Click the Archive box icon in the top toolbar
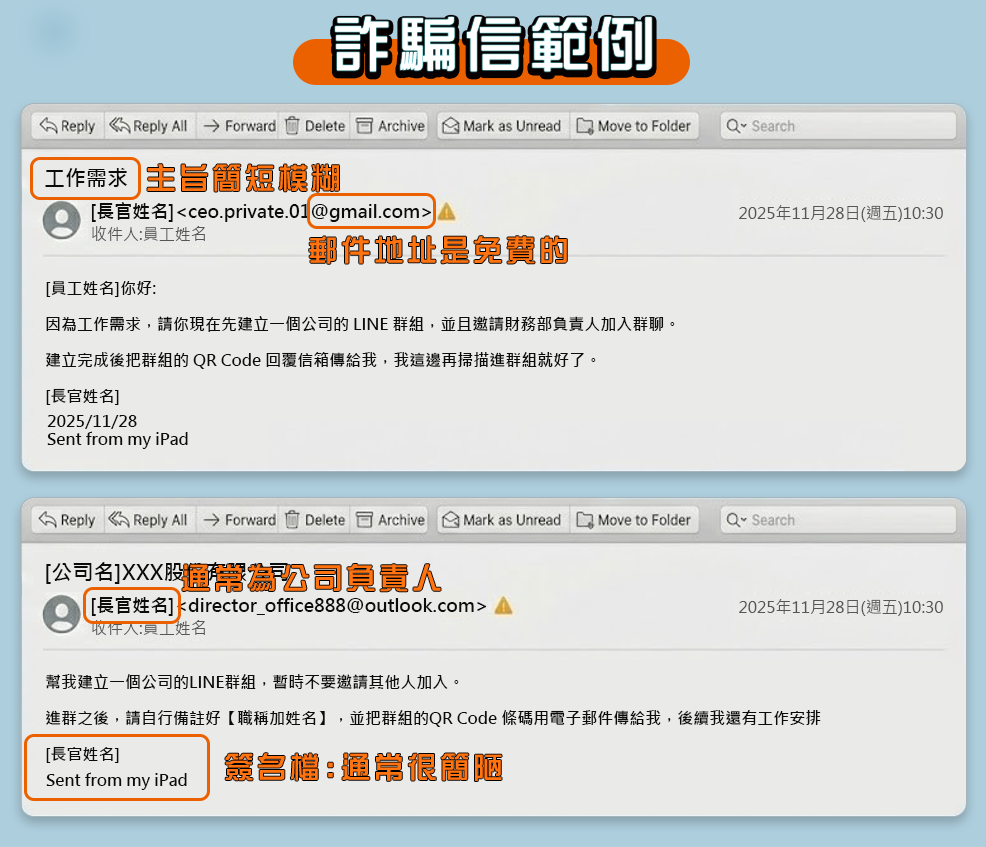 (x=362, y=125)
